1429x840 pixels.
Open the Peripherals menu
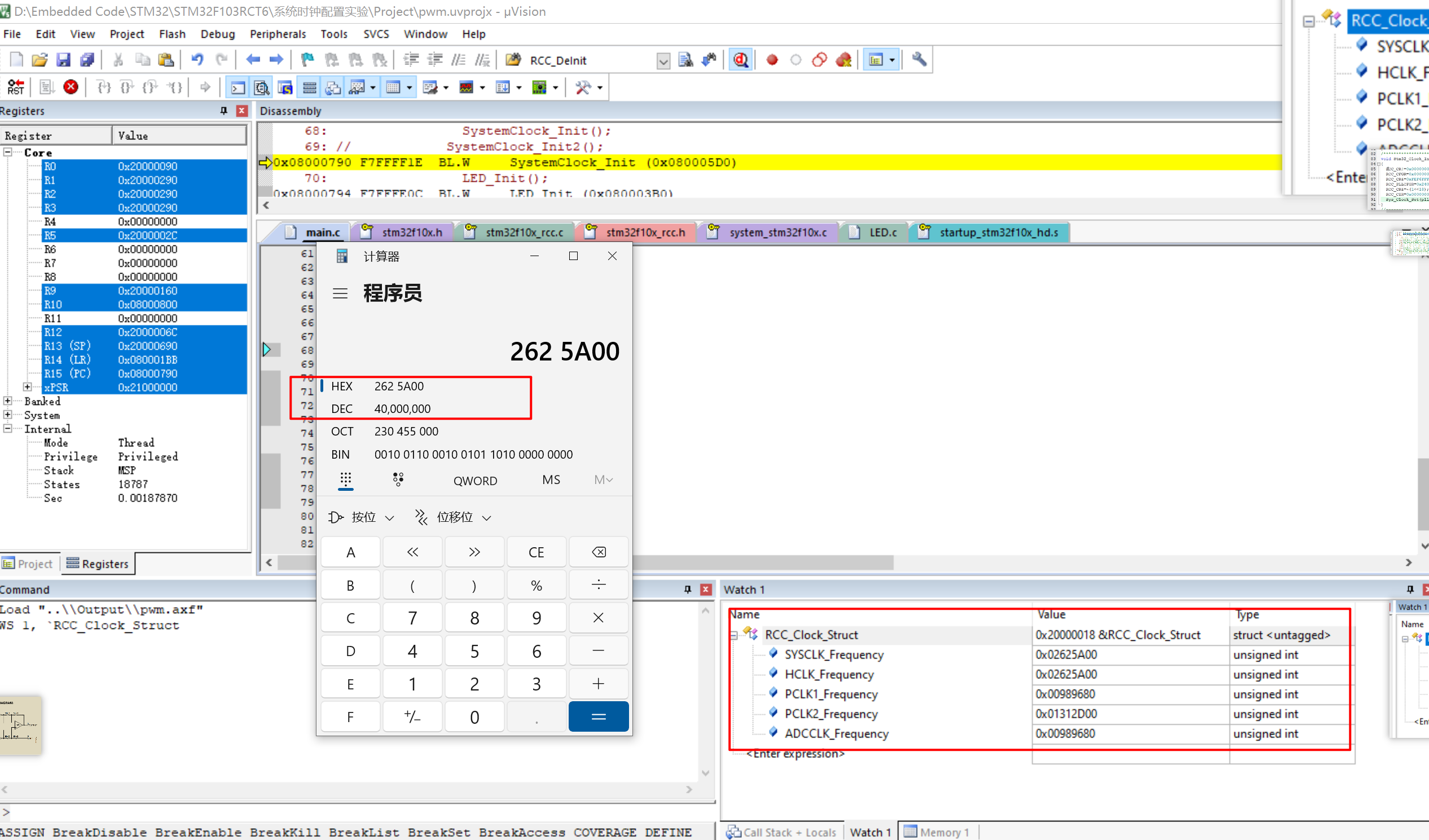[278, 34]
